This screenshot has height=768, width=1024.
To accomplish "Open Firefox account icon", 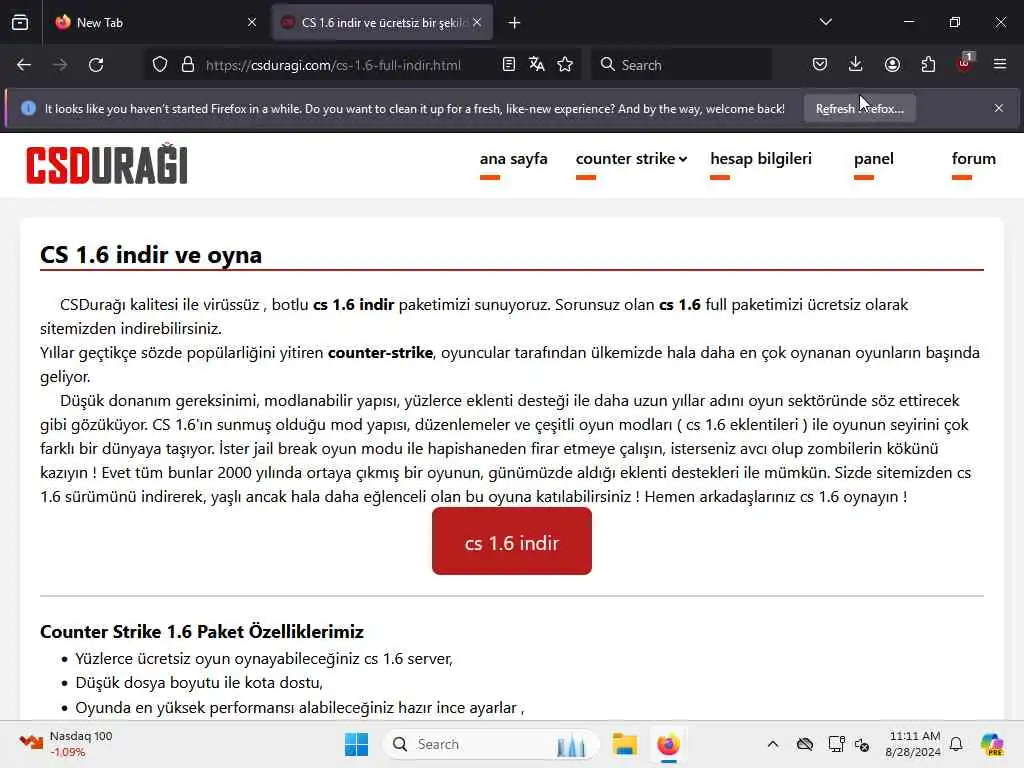I will (892, 64).
